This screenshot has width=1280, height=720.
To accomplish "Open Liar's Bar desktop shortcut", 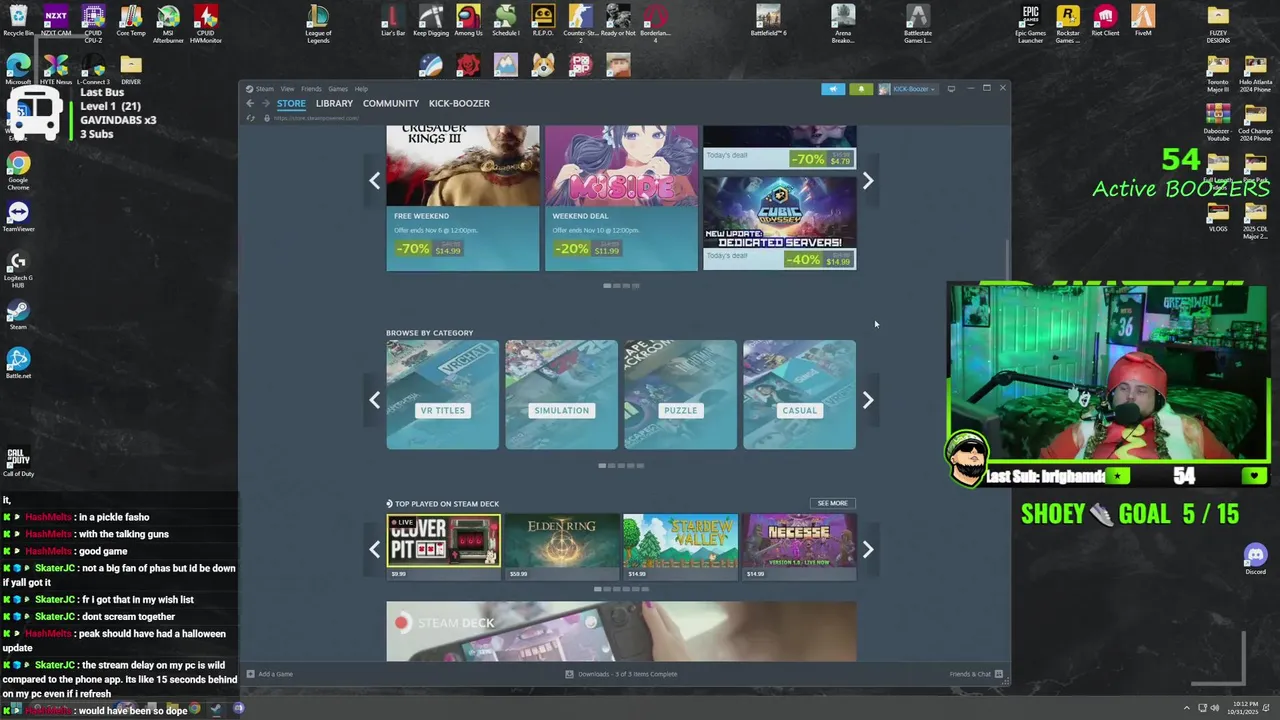I will pyautogui.click(x=393, y=20).
